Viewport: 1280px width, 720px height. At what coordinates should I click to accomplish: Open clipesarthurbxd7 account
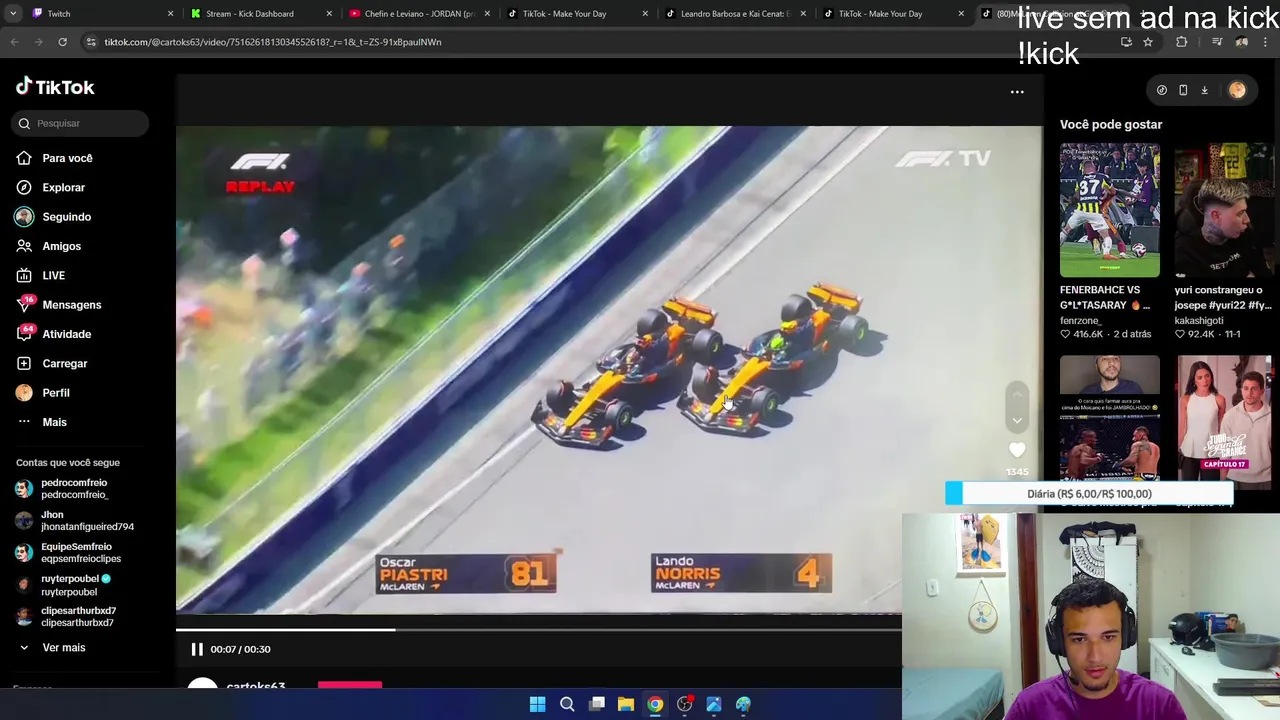(x=66, y=616)
